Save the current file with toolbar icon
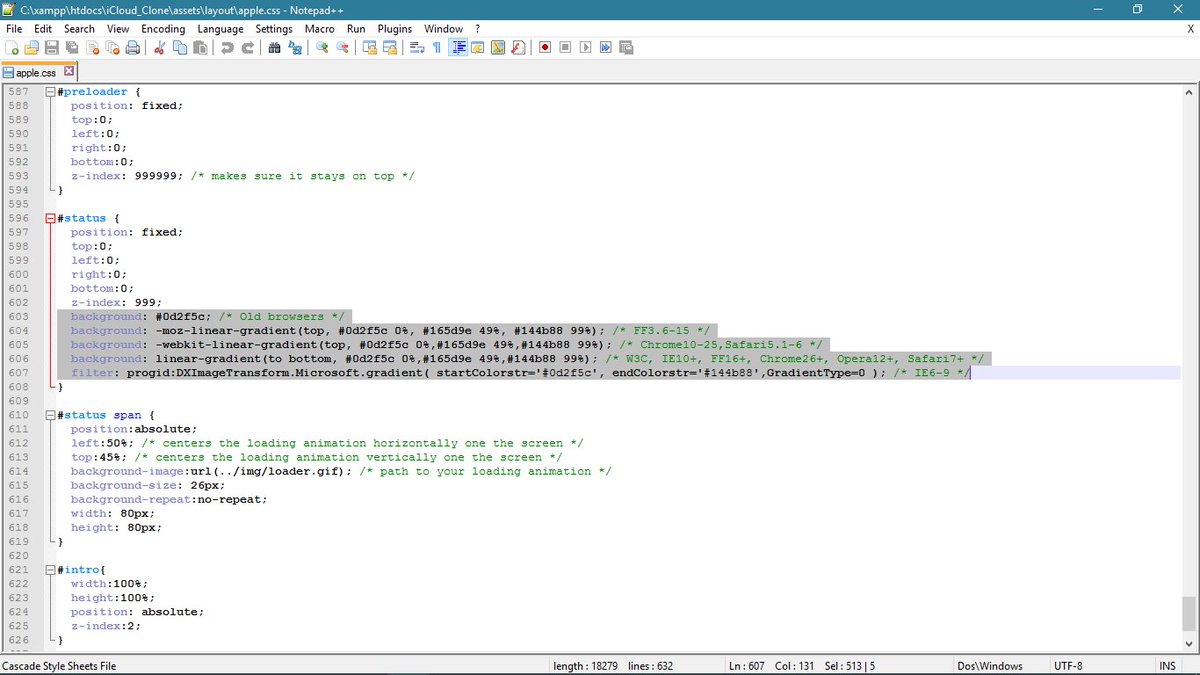This screenshot has width=1200, height=675. pyautogui.click(x=52, y=47)
